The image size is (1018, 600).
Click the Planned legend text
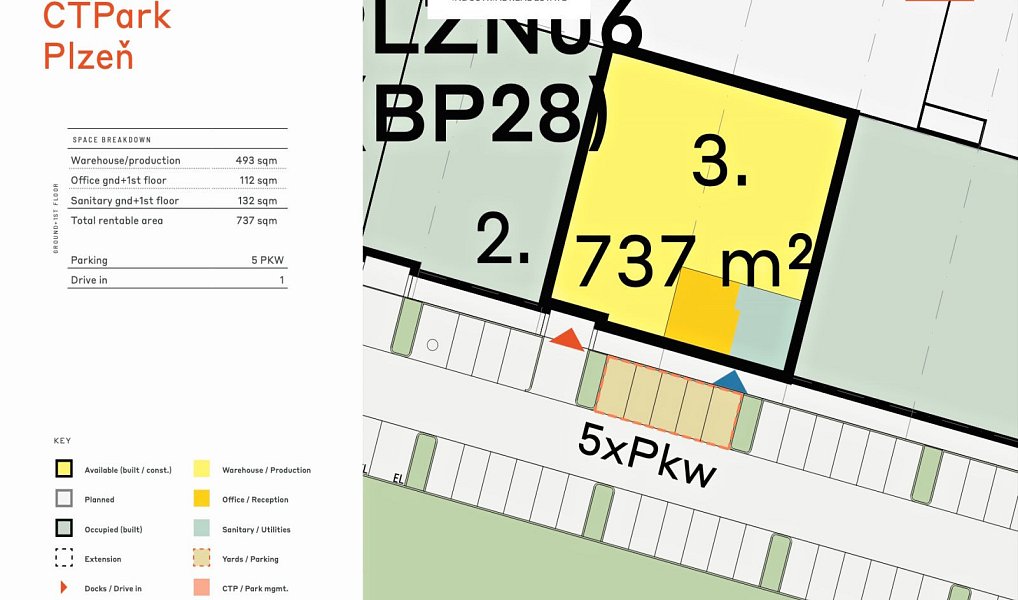point(99,500)
